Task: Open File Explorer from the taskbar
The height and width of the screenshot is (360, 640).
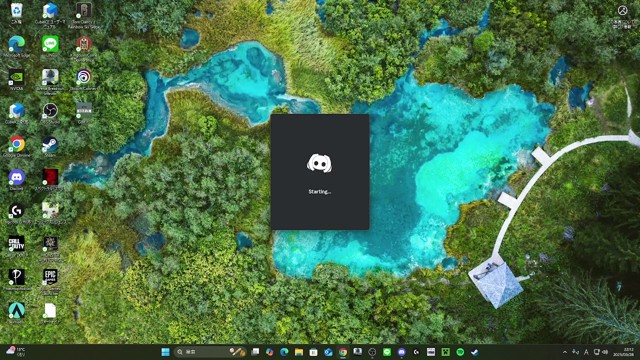Action: [299, 352]
